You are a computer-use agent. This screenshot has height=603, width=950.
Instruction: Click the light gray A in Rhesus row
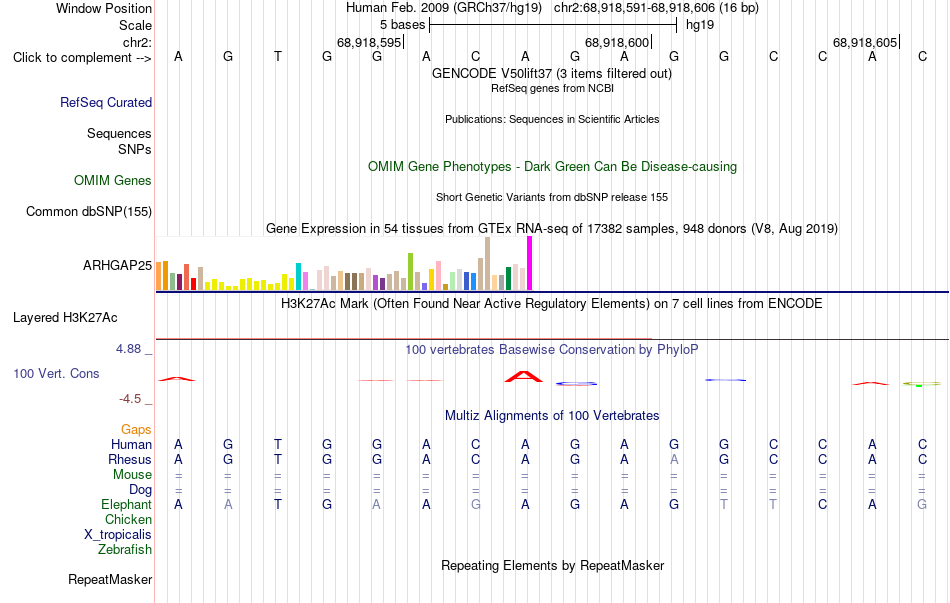click(674, 459)
